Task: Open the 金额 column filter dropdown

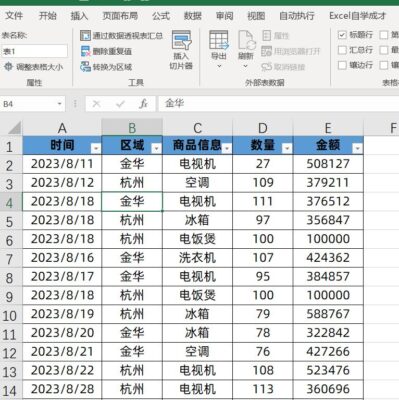Action: [x=358, y=148]
